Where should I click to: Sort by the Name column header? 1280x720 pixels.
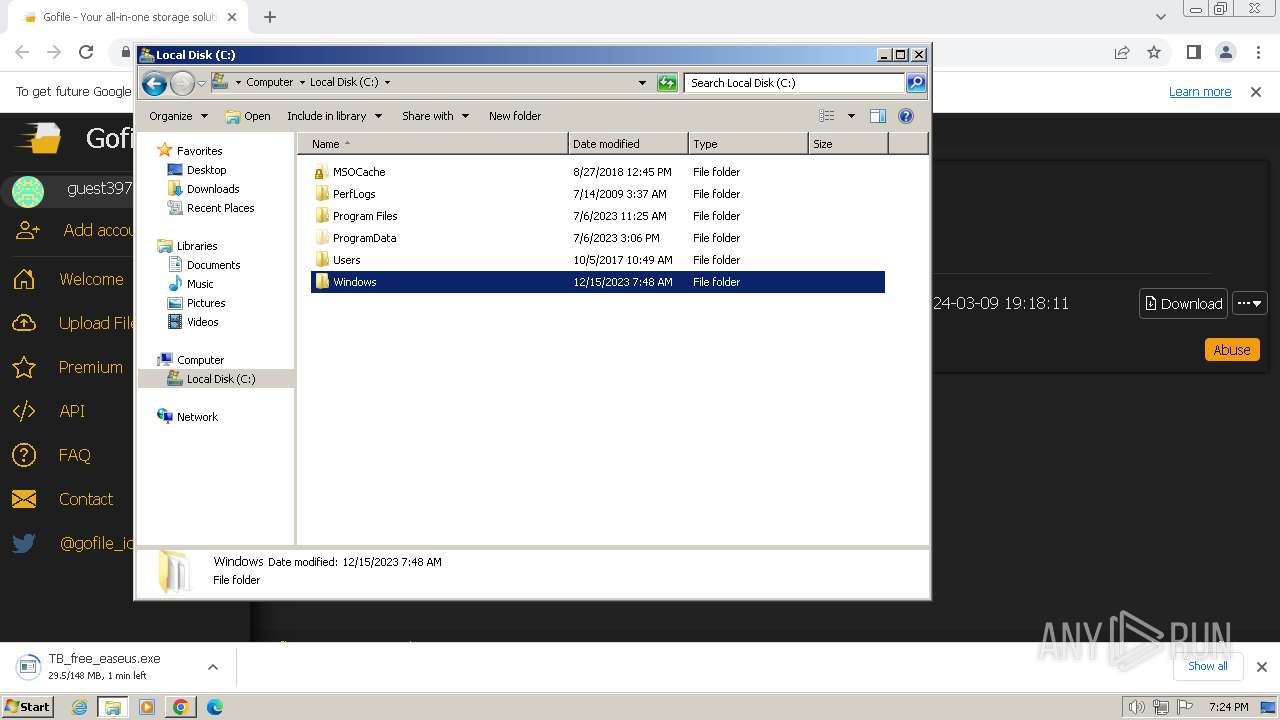432,144
